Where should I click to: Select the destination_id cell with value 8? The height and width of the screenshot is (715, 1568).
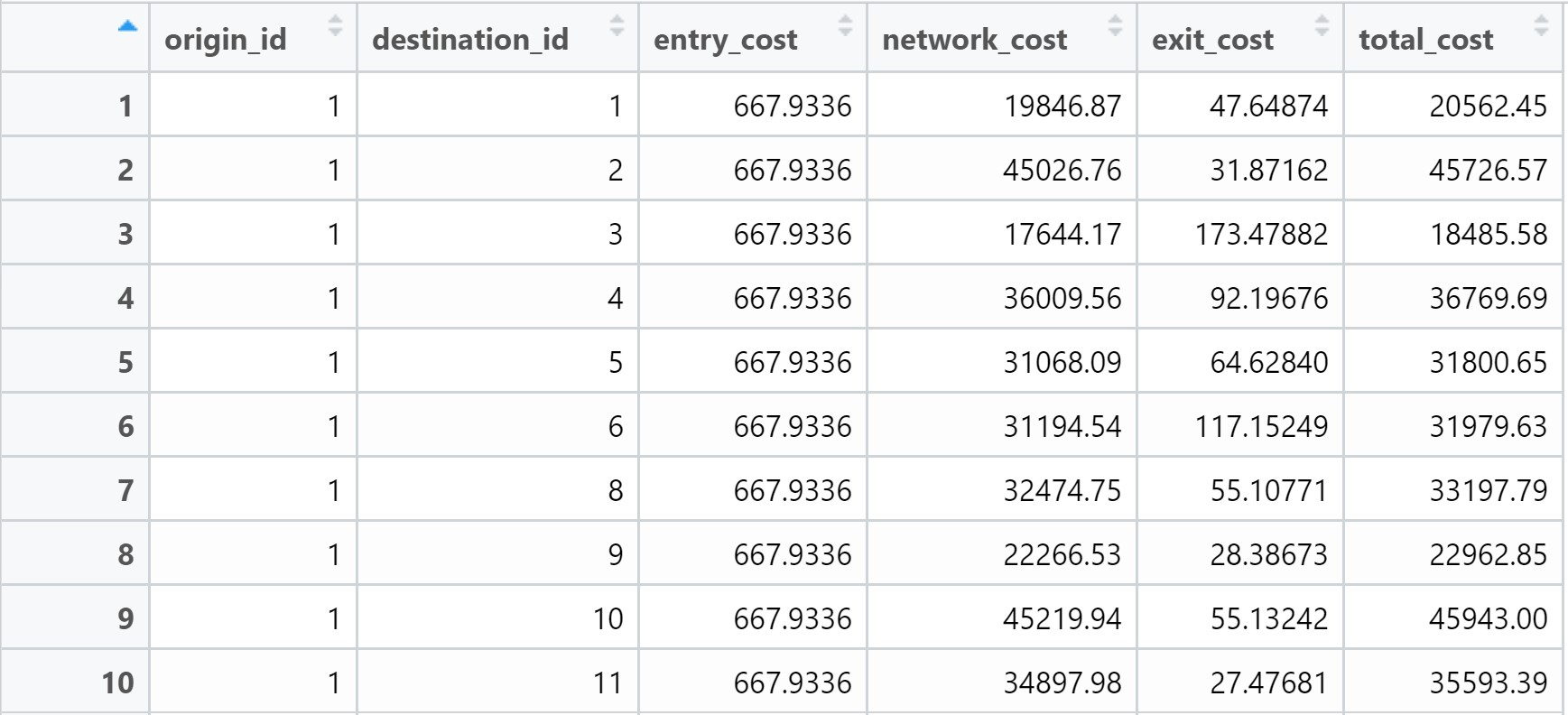pos(615,491)
